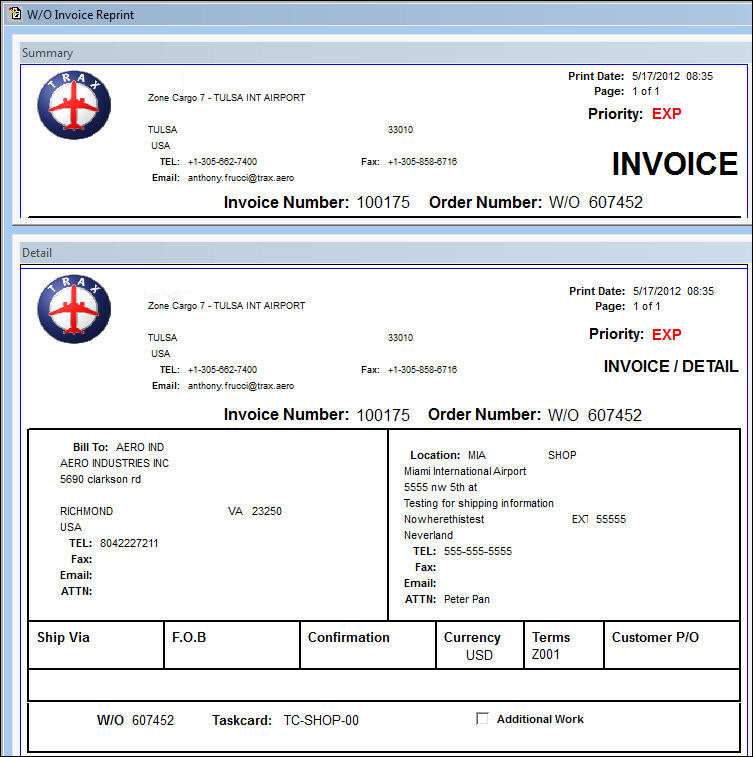Click red EXP priority in Detail
The height and width of the screenshot is (757, 753).
tap(666, 334)
